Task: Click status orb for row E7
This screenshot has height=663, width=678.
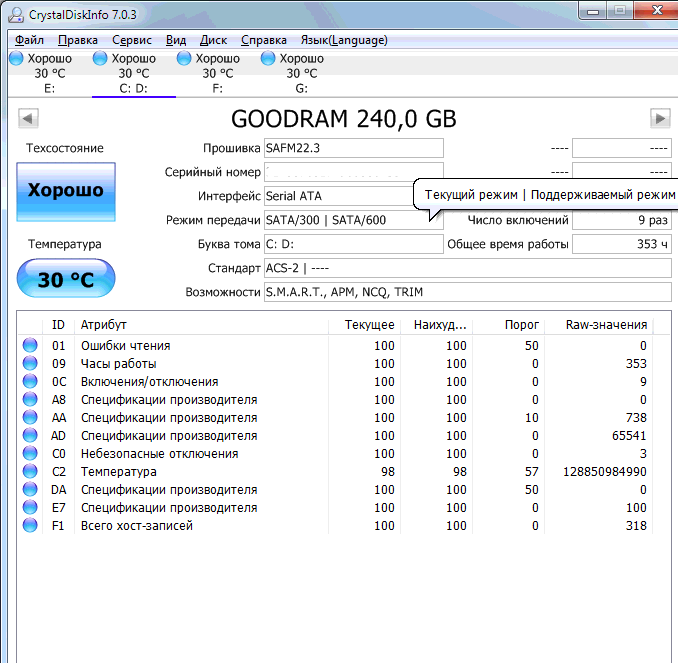Action: tap(30, 507)
